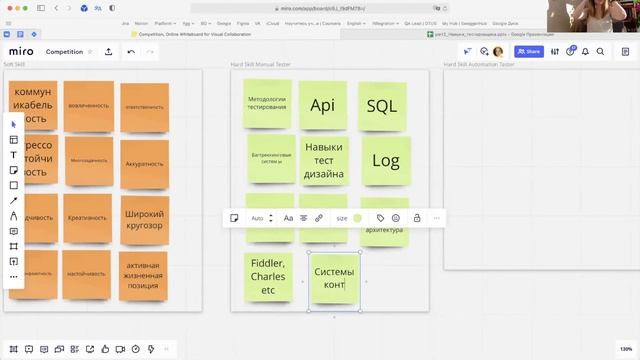Image resolution: width=640 pixels, height=360 pixels.
Task: Select the Pen drawing tool
Action: (13, 216)
